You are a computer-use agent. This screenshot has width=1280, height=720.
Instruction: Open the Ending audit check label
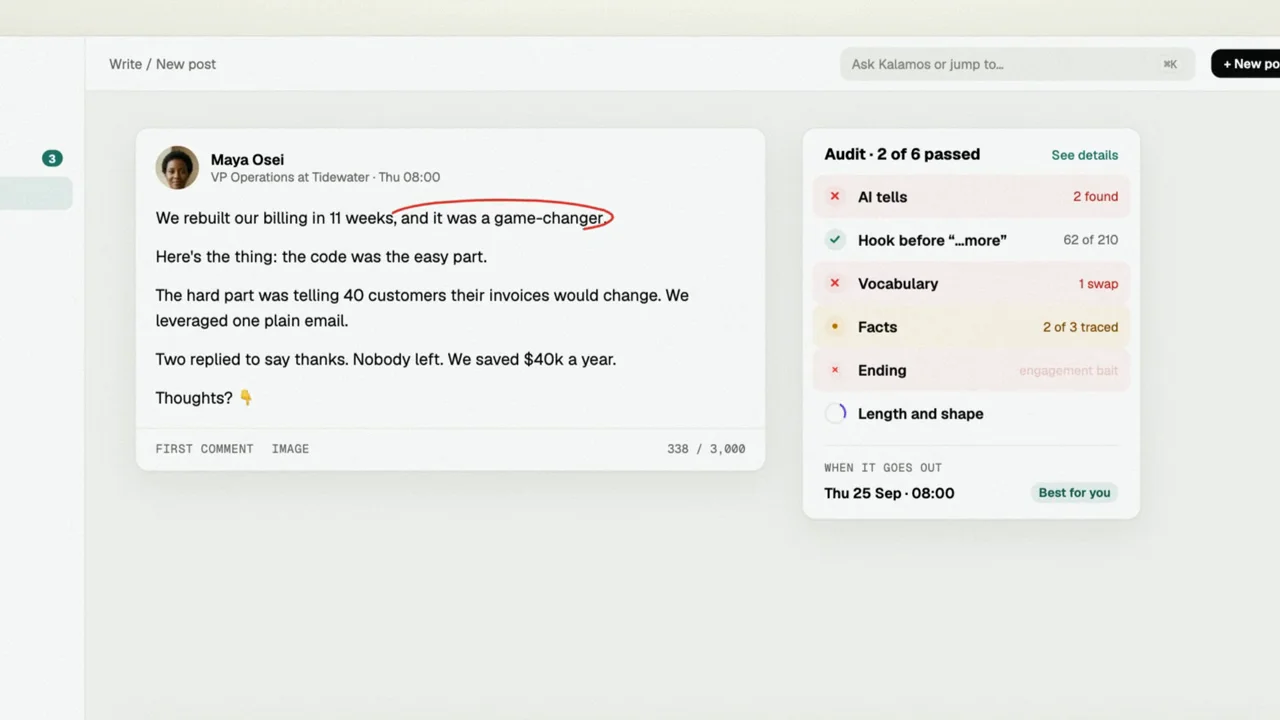[x=882, y=370]
